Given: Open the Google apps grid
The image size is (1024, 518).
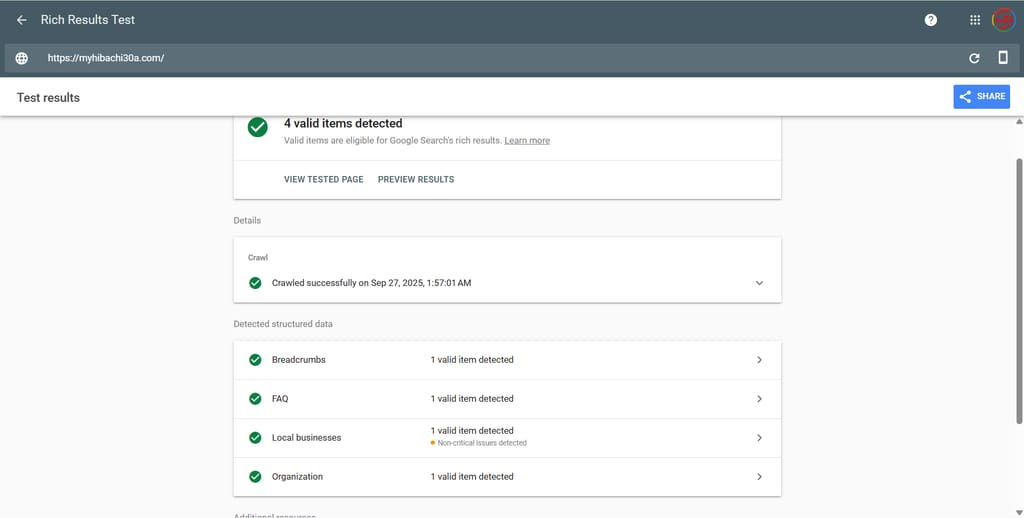Looking at the screenshot, I should pyautogui.click(x=974, y=20).
